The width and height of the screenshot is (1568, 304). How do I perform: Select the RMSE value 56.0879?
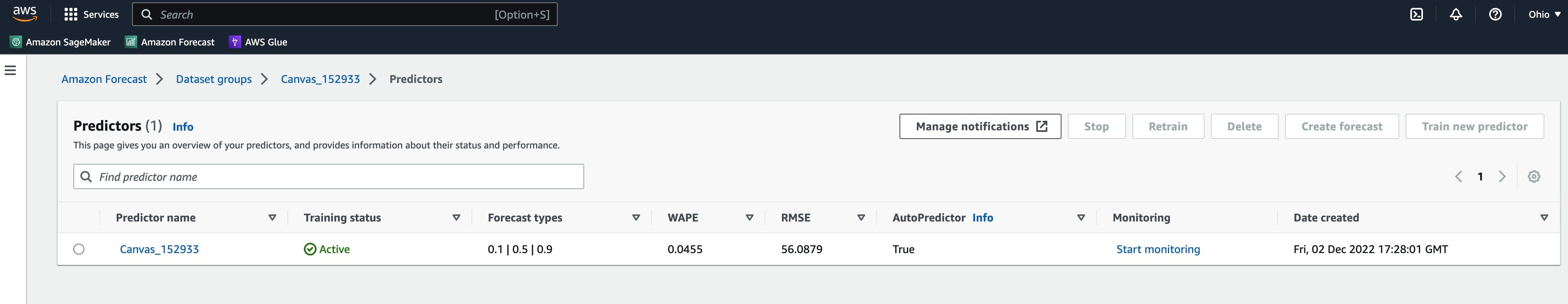coord(802,249)
